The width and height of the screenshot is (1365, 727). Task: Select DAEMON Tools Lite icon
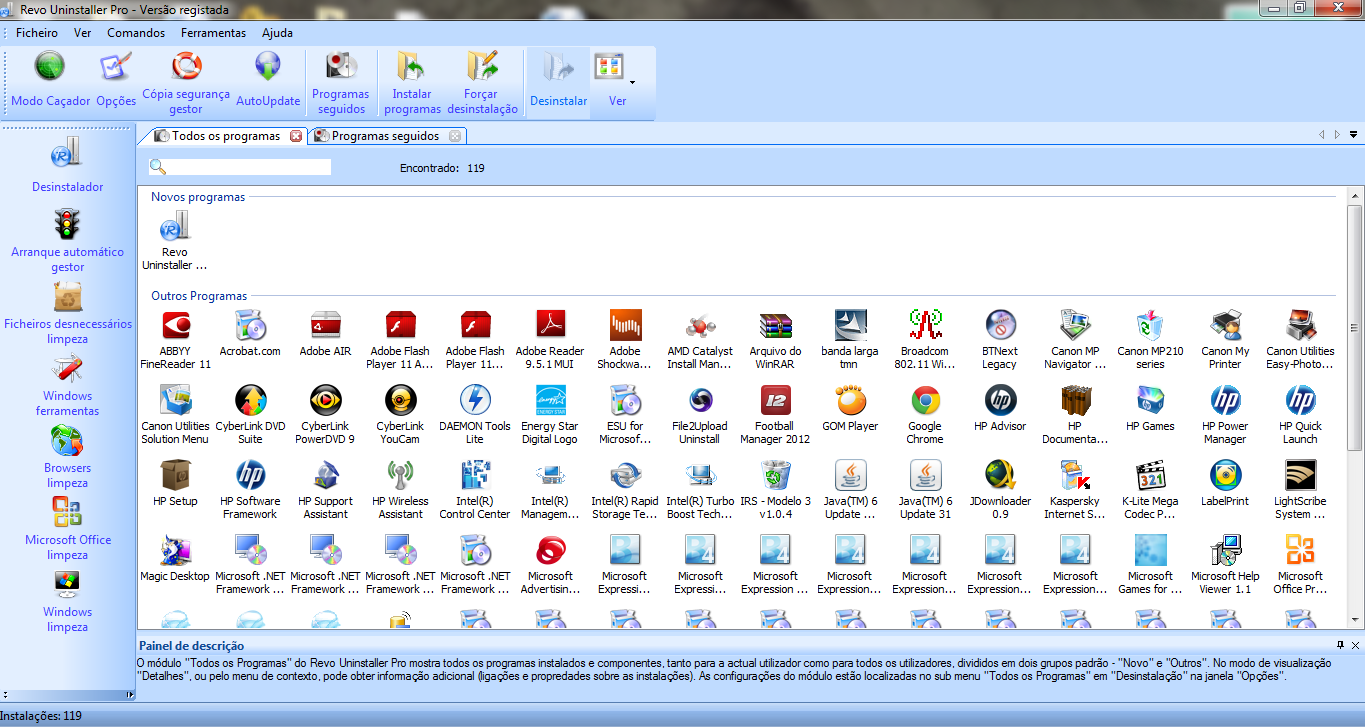click(475, 415)
